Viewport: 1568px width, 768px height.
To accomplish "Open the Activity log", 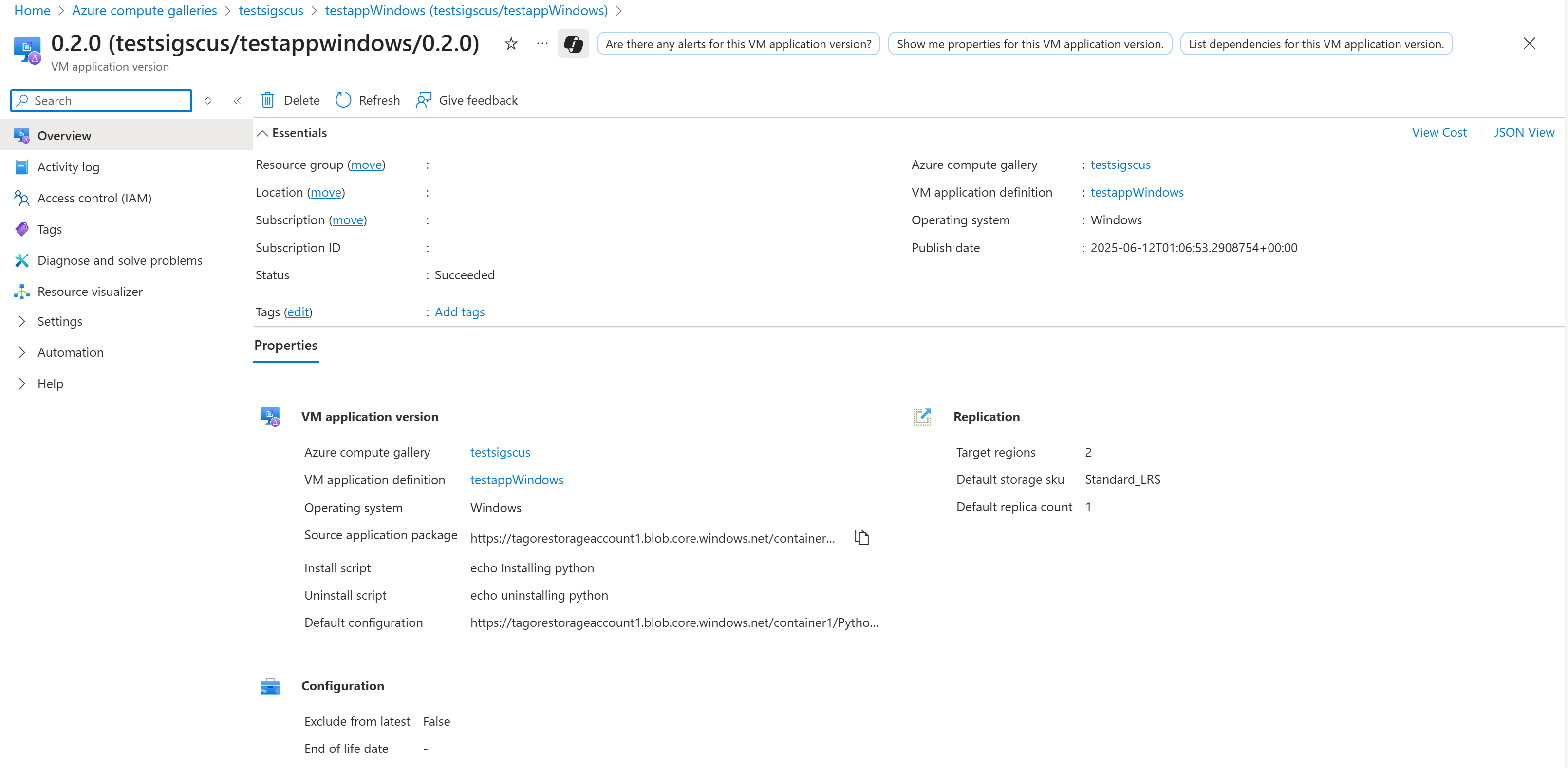I will click(x=68, y=166).
